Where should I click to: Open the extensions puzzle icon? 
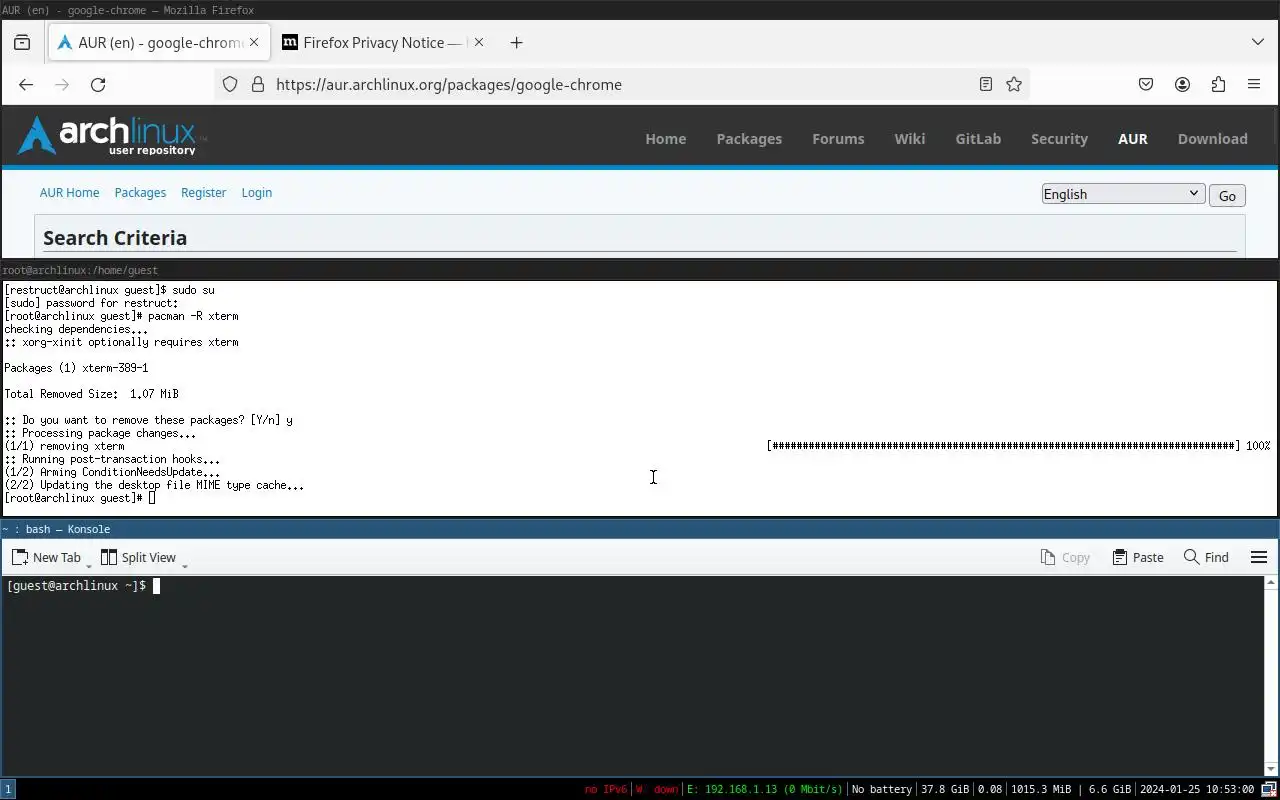coord(1218,84)
